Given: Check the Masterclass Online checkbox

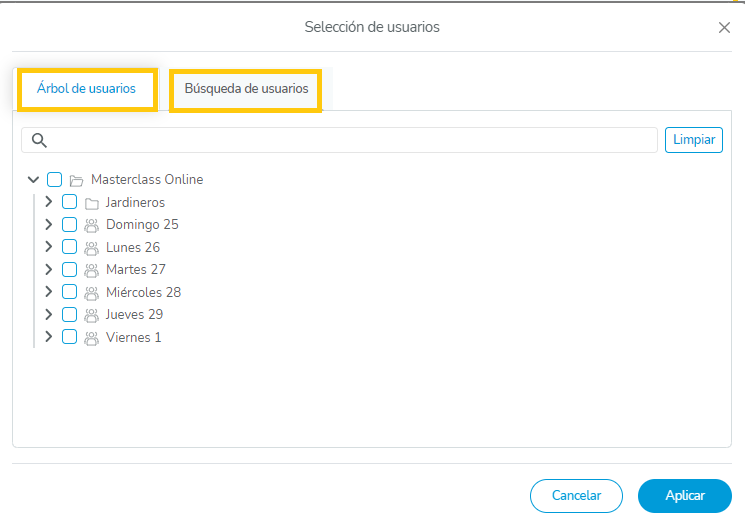Looking at the screenshot, I should [x=55, y=180].
